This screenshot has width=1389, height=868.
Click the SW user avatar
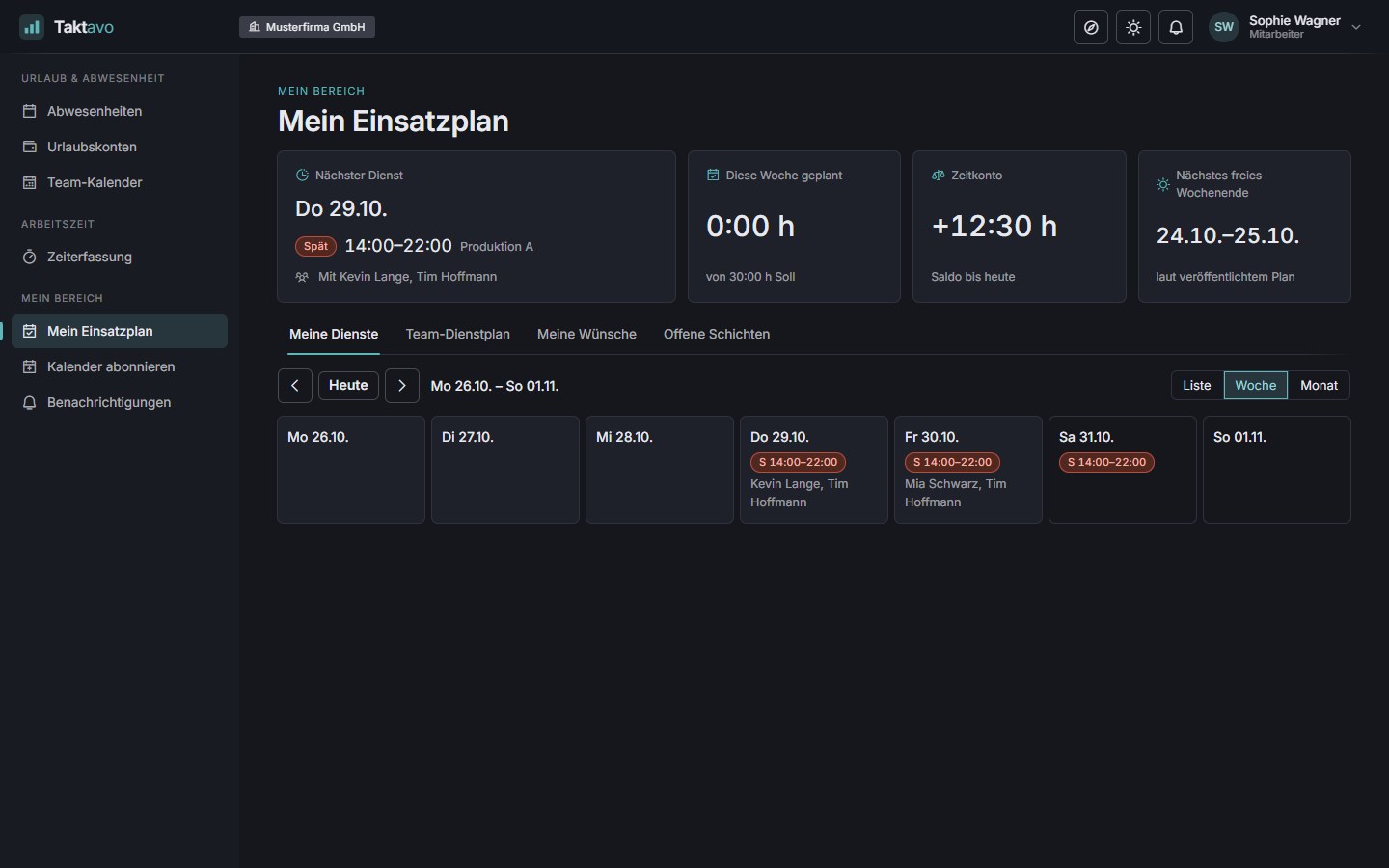click(1224, 27)
